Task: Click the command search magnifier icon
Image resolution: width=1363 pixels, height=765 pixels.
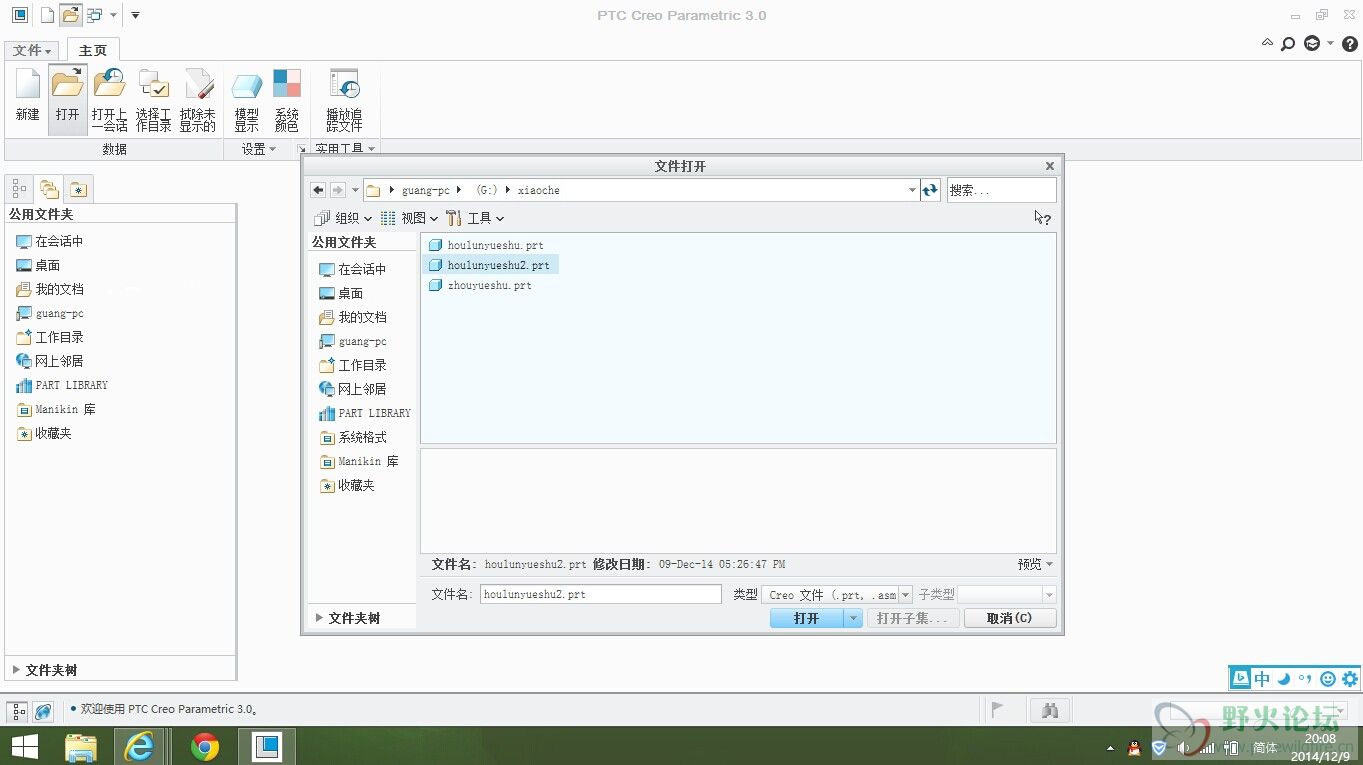Action: point(1288,43)
